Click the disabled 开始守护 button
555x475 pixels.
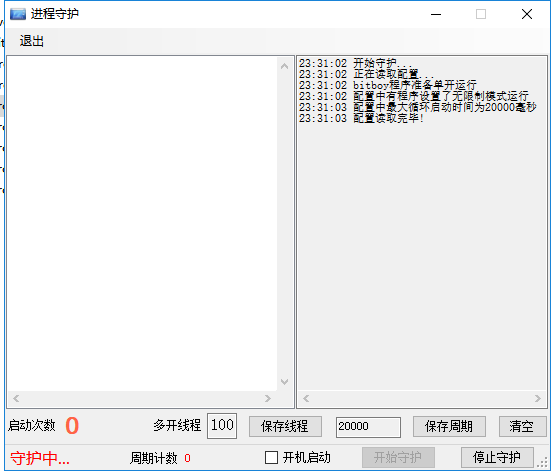tap(398, 458)
